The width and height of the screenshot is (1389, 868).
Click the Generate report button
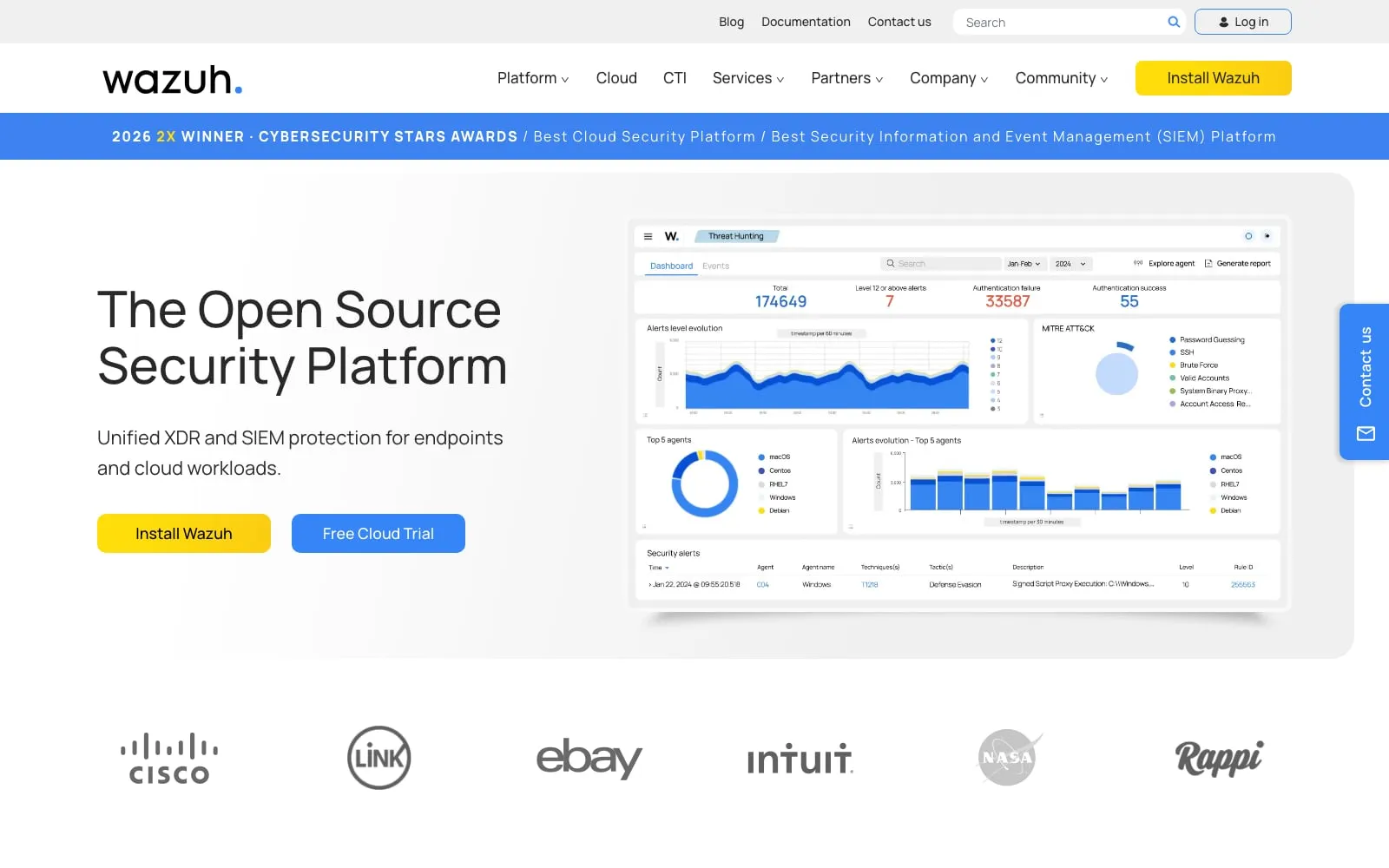pos(1238,264)
